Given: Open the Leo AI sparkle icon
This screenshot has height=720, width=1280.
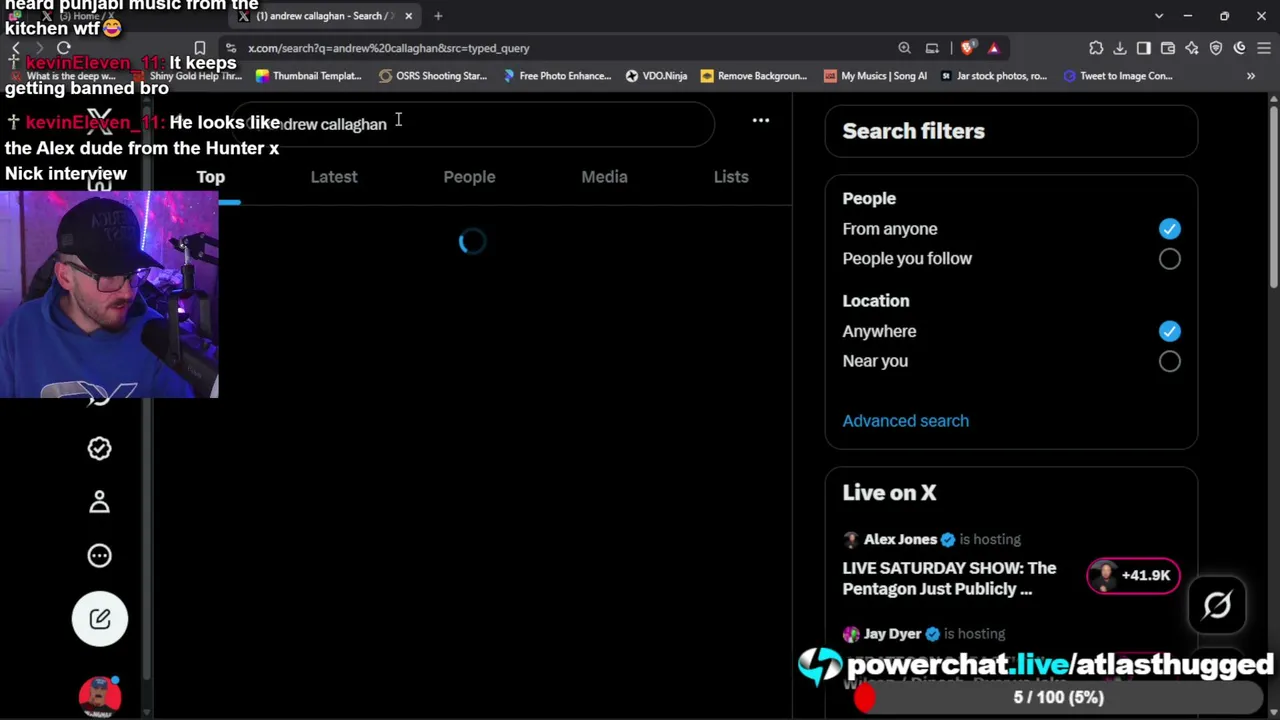Looking at the screenshot, I should click(x=1192, y=48).
